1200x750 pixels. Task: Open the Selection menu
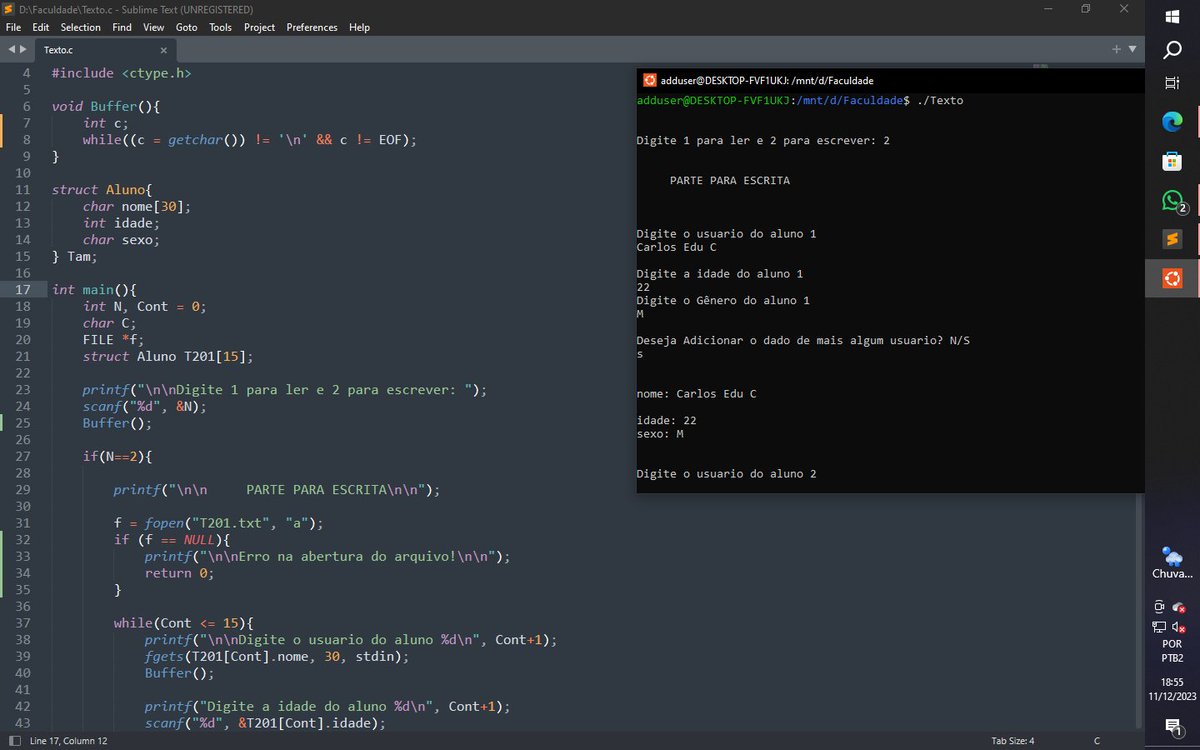pyautogui.click(x=81, y=27)
